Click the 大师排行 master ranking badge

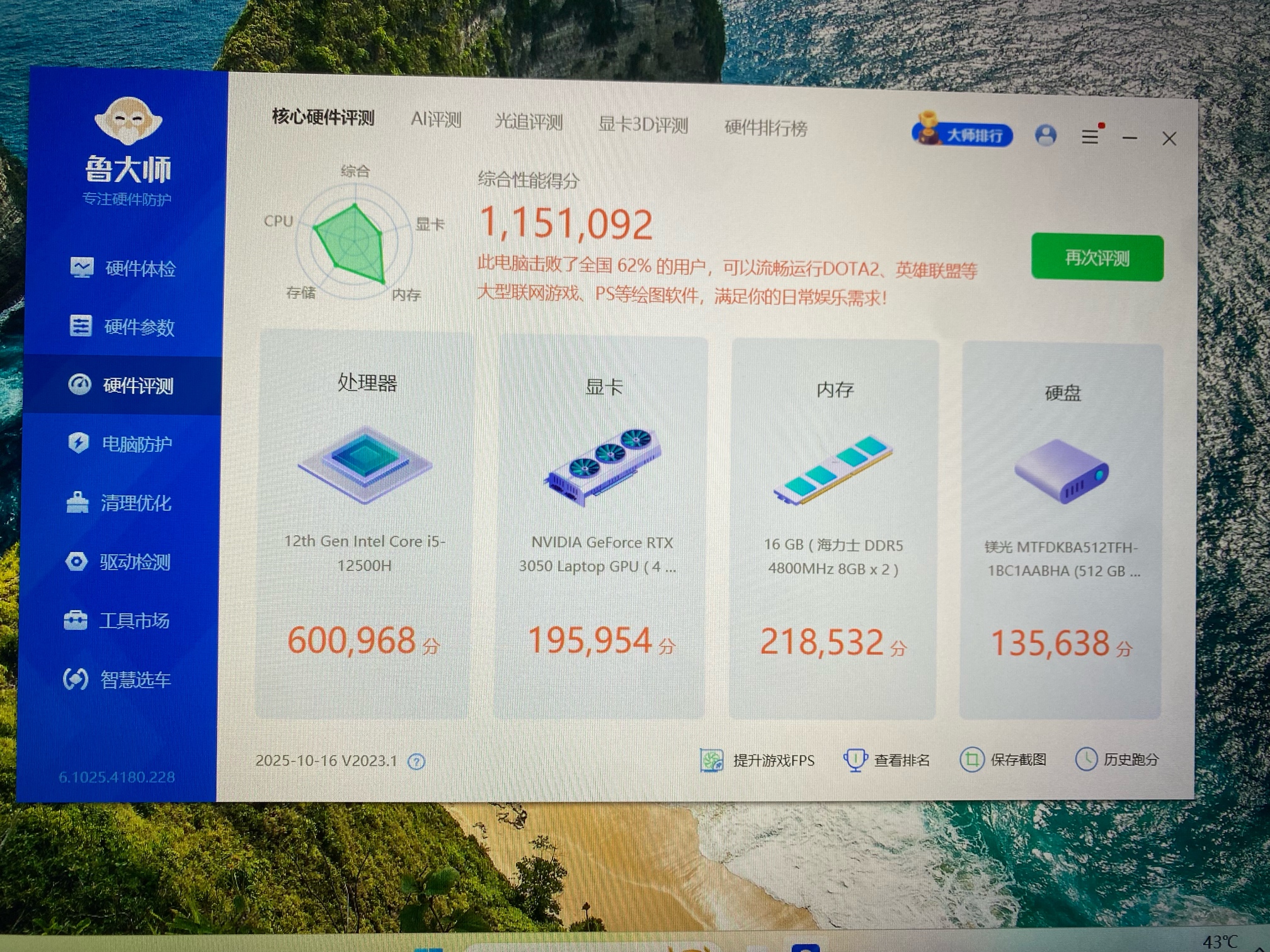pyautogui.click(x=963, y=134)
